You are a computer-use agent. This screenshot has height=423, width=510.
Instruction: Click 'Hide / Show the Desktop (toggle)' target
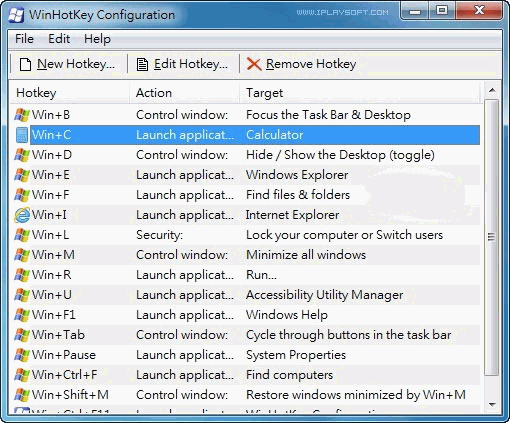tap(340, 155)
